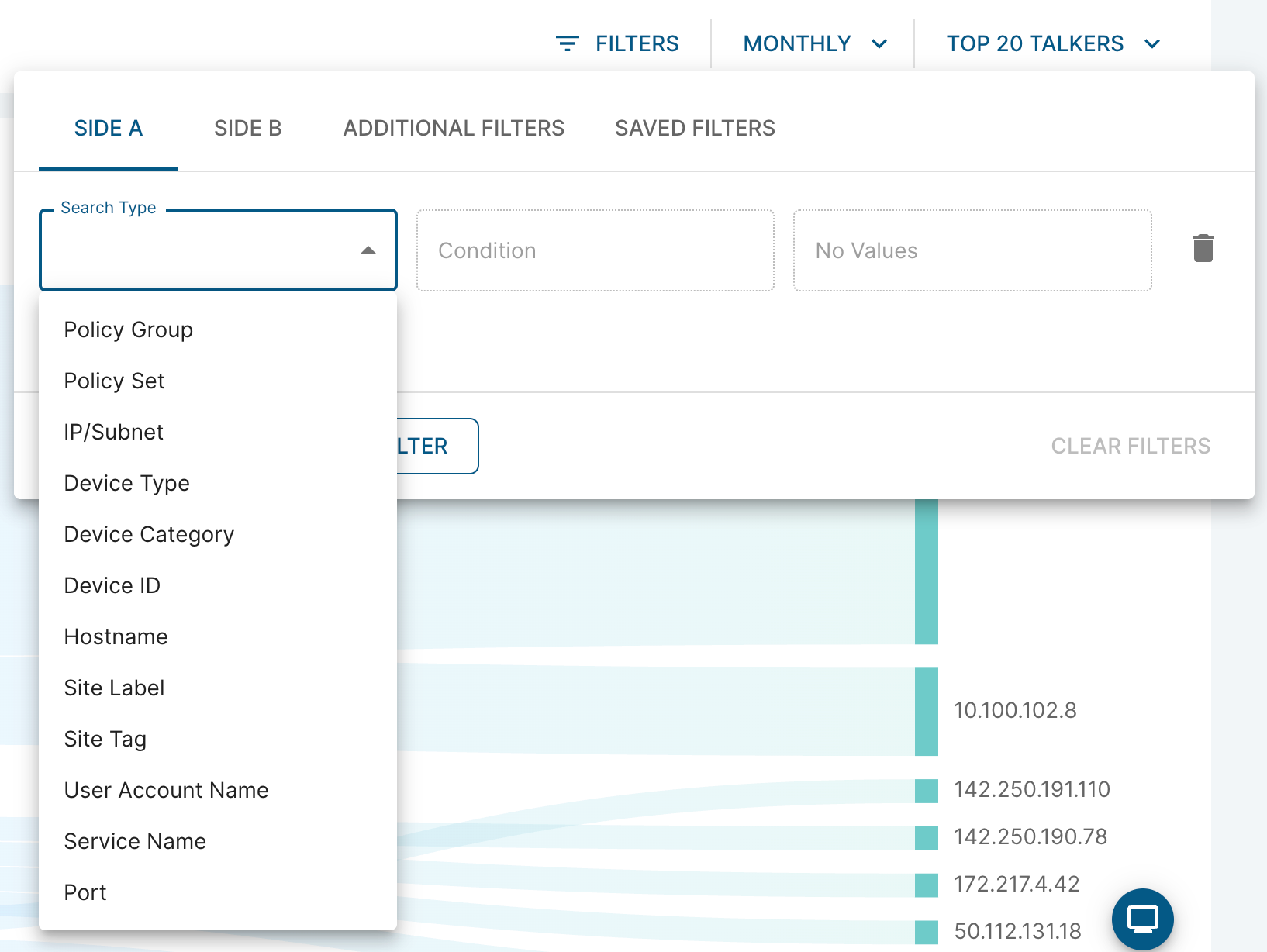
Task: Click the trash icon to delete filter row
Action: click(x=1203, y=249)
